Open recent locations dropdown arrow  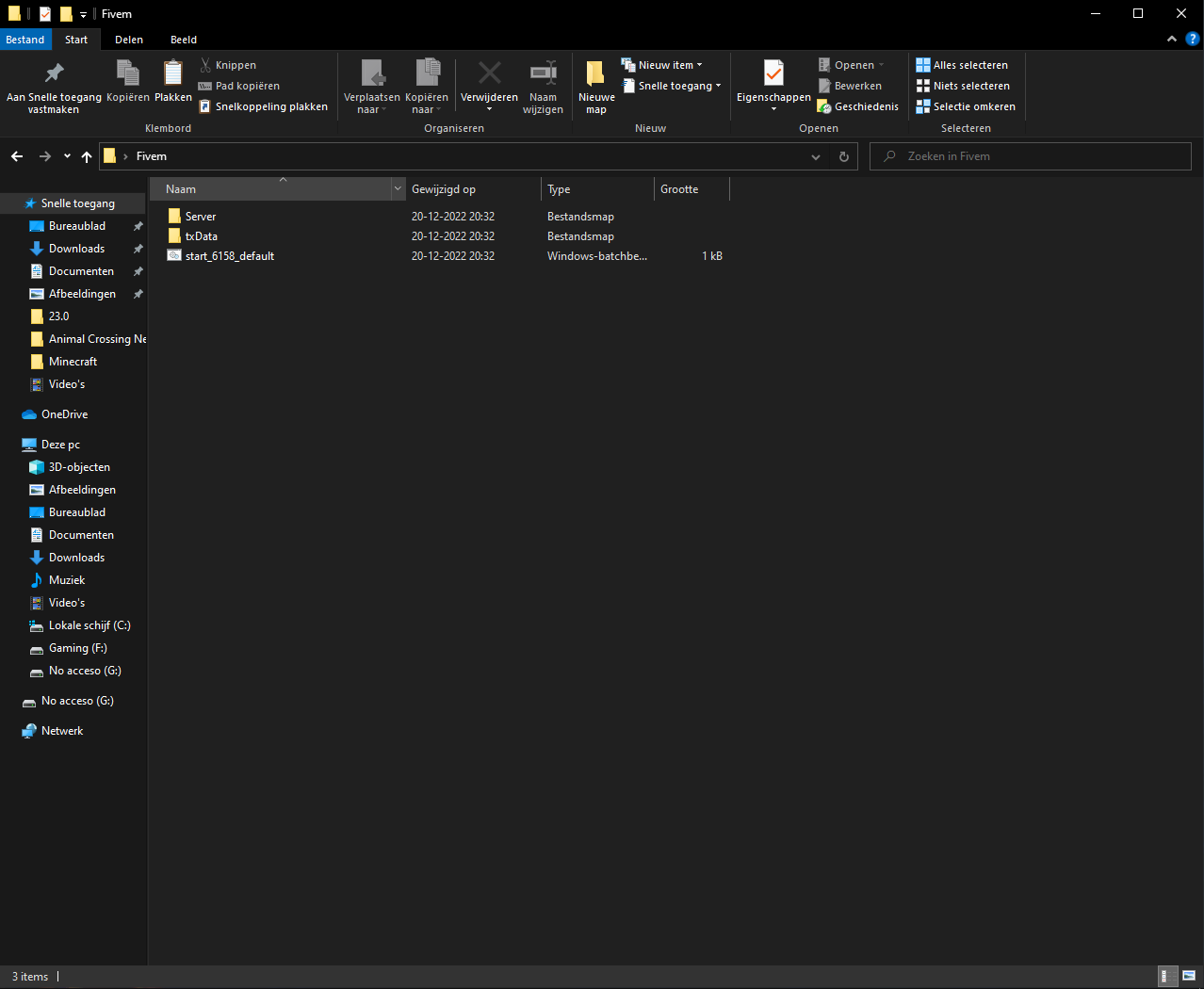pos(67,156)
